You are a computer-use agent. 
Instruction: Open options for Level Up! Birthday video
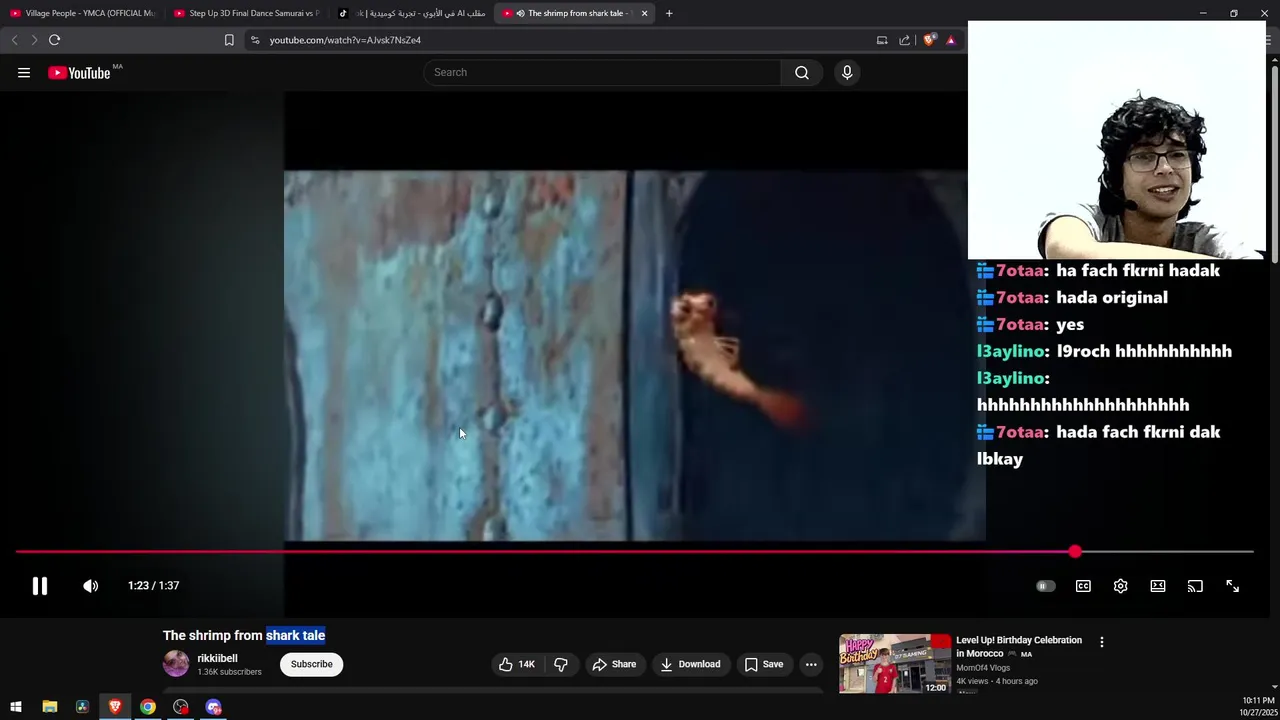(x=1102, y=642)
